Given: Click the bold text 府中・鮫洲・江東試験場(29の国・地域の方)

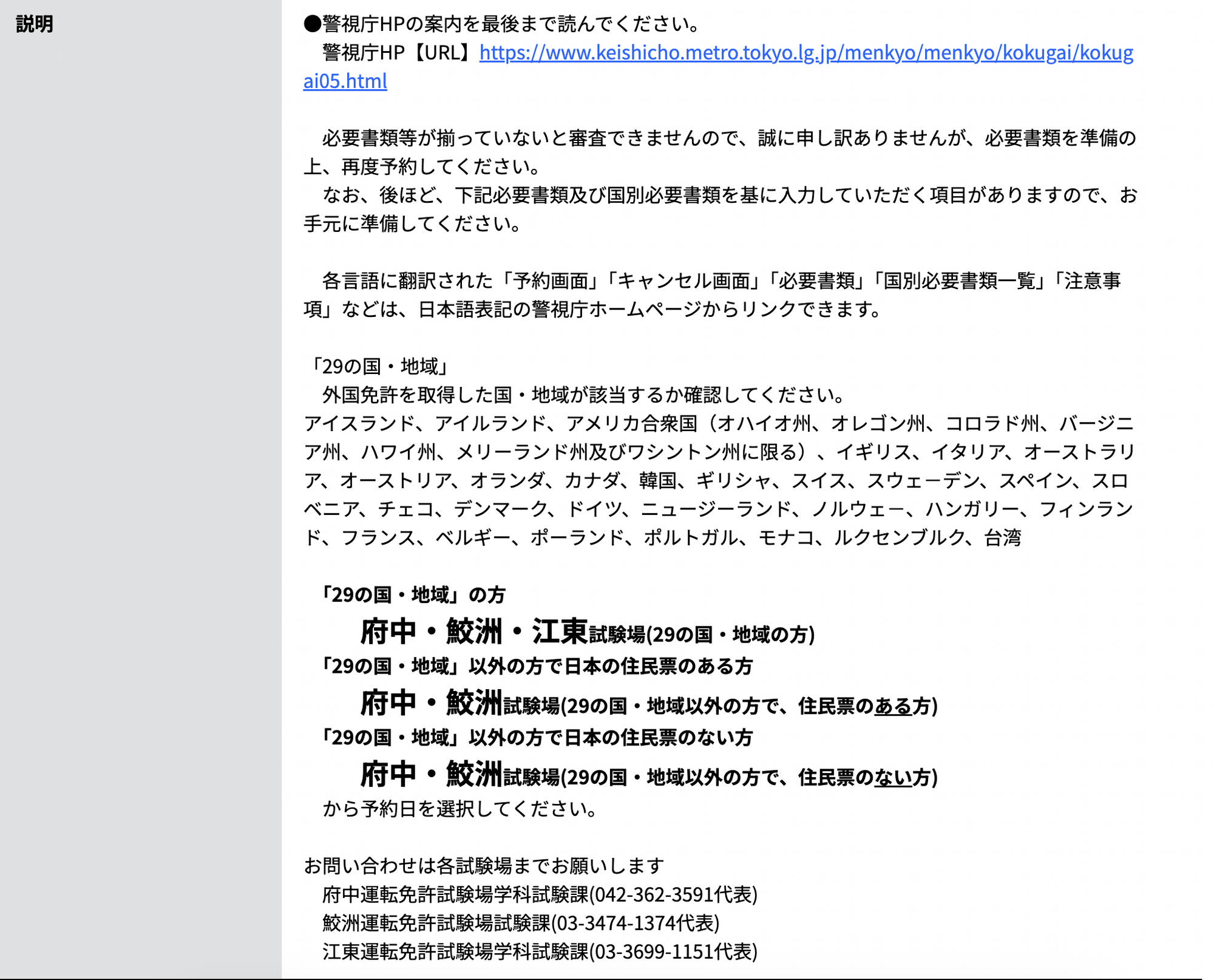Looking at the screenshot, I should click(x=588, y=632).
